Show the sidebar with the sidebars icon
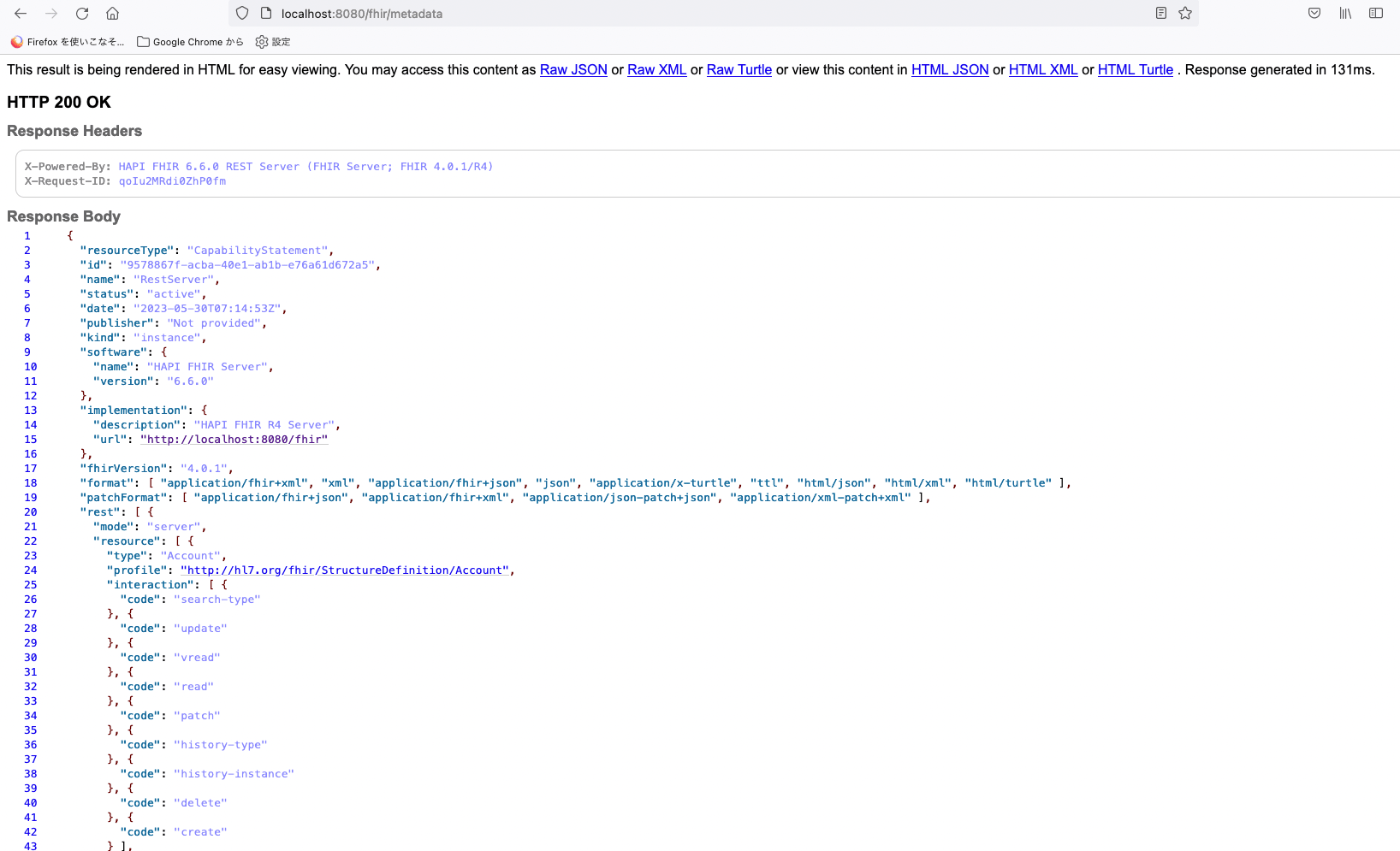The image size is (1400, 851). (x=1378, y=13)
